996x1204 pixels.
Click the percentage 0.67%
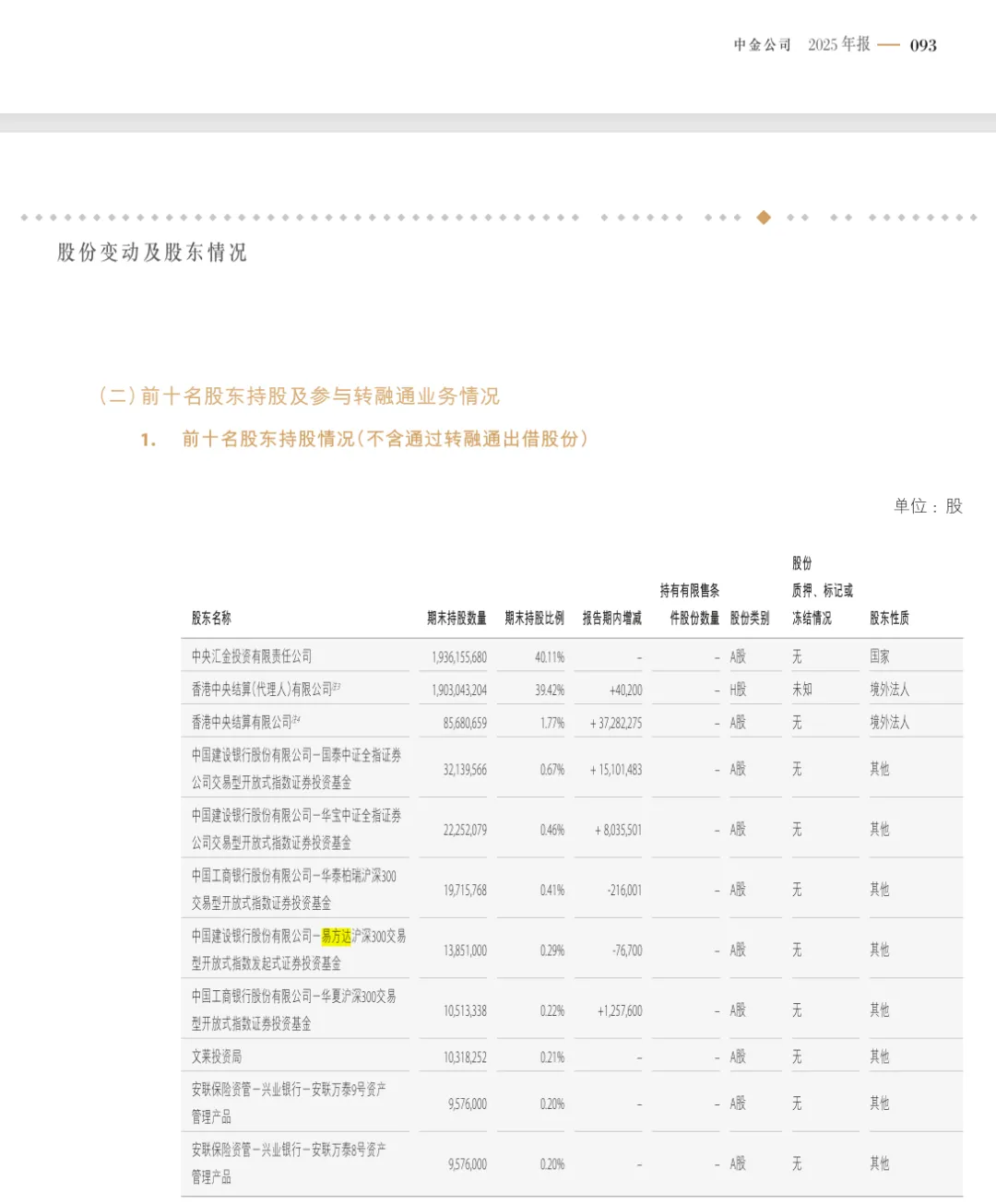click(x=552, y=769)
